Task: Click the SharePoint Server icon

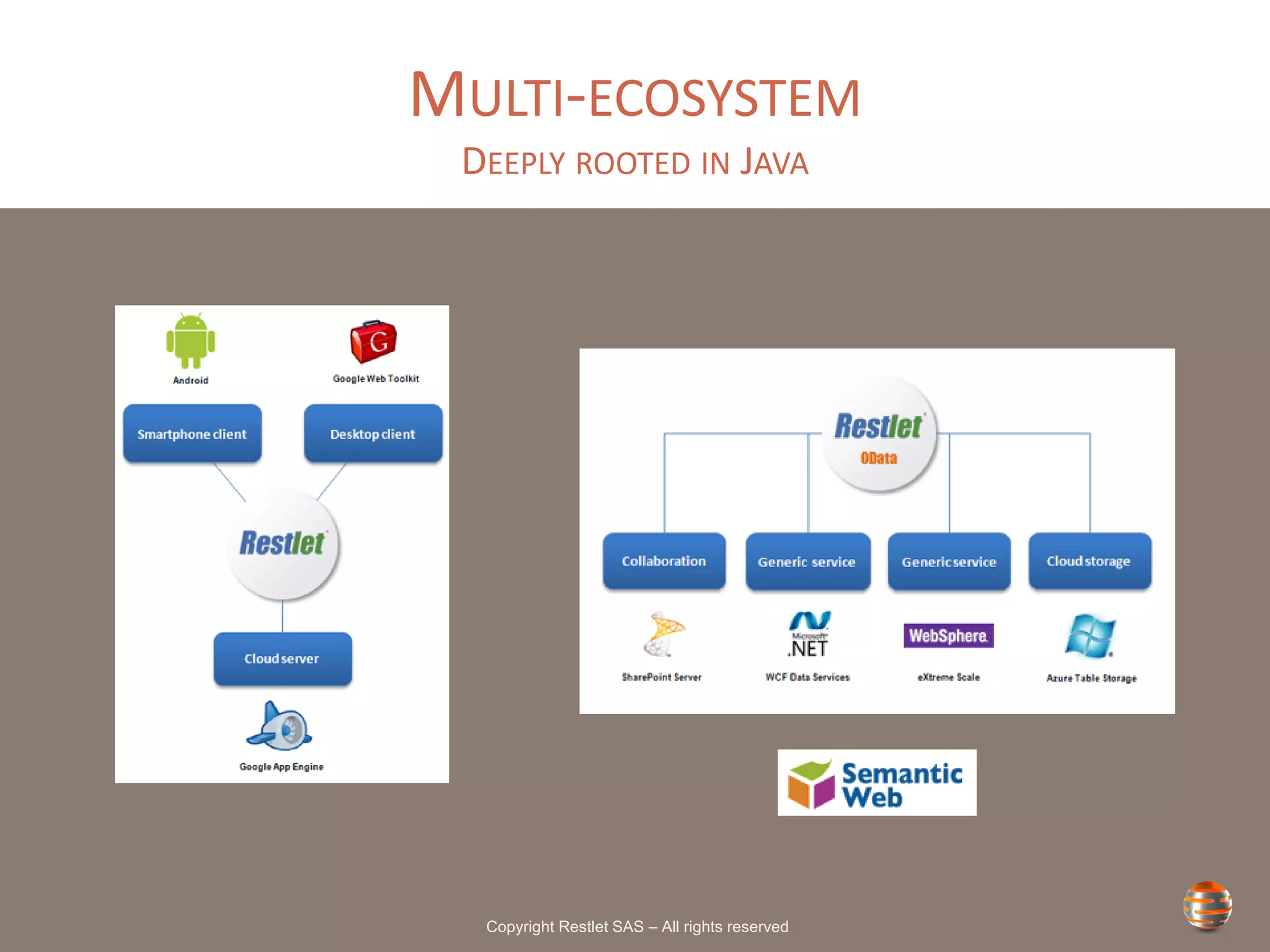Action: click(x=664, y=634)
